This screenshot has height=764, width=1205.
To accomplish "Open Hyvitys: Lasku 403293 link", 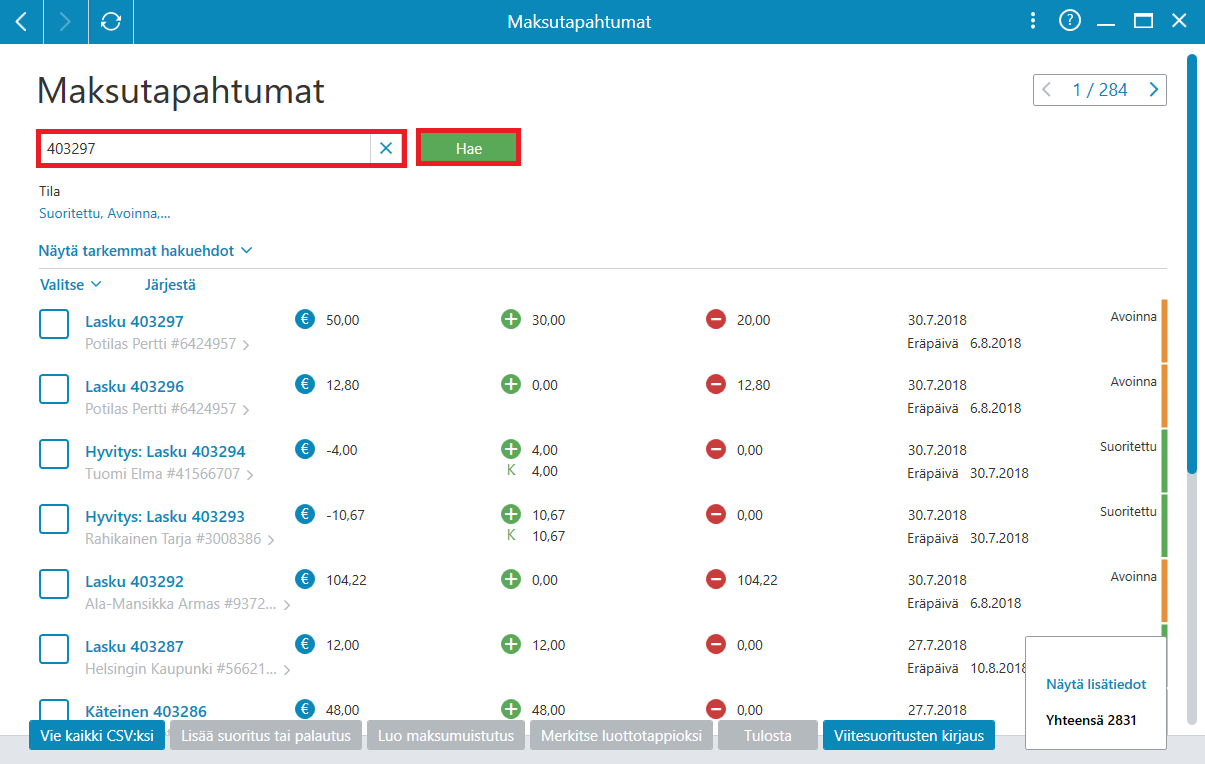I will (165, 517).
